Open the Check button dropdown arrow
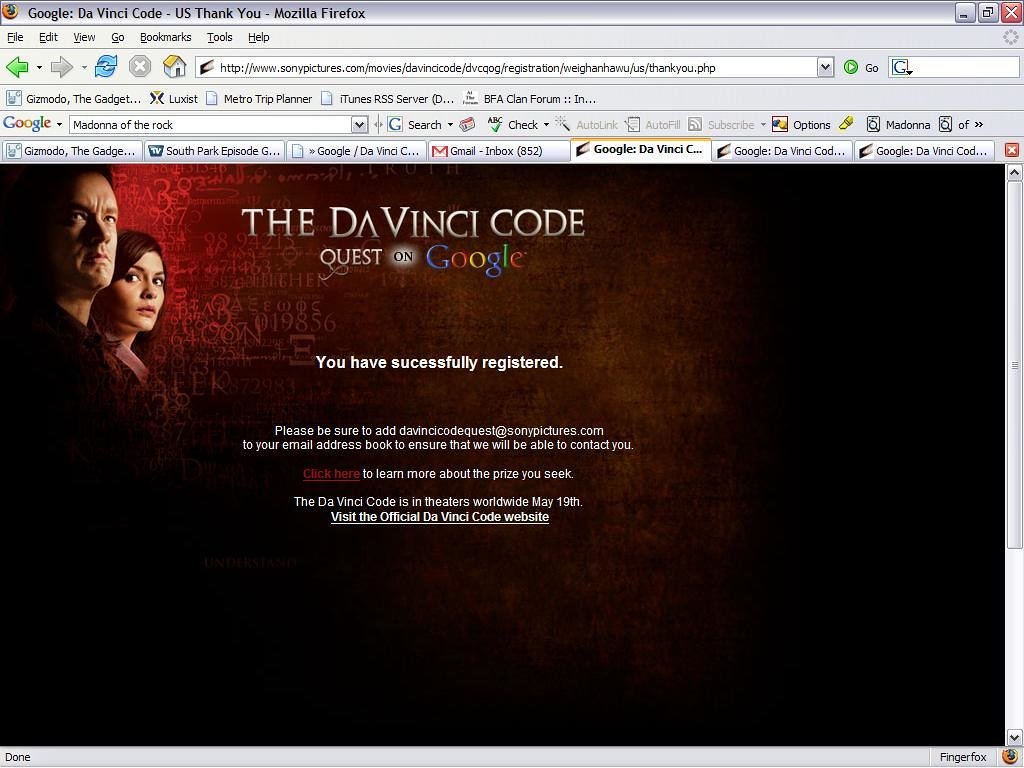 coord(546,125)
